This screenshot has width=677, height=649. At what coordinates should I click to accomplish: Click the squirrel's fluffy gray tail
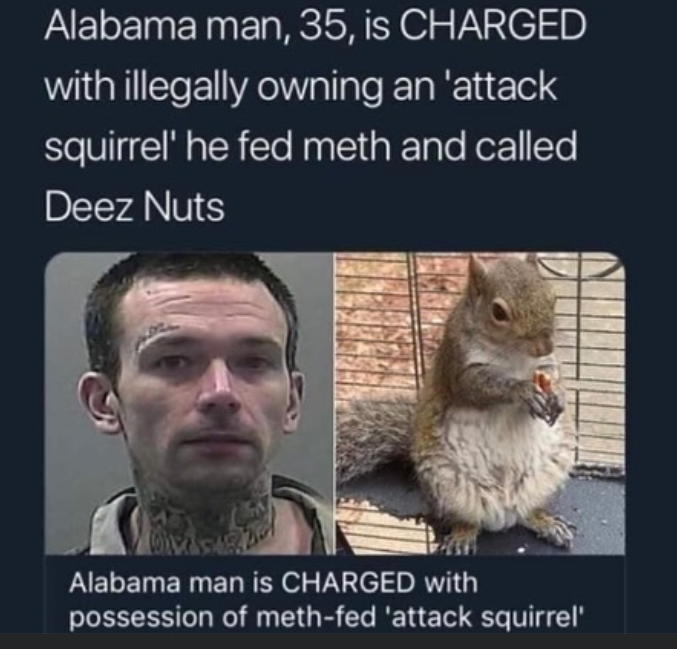375,436
